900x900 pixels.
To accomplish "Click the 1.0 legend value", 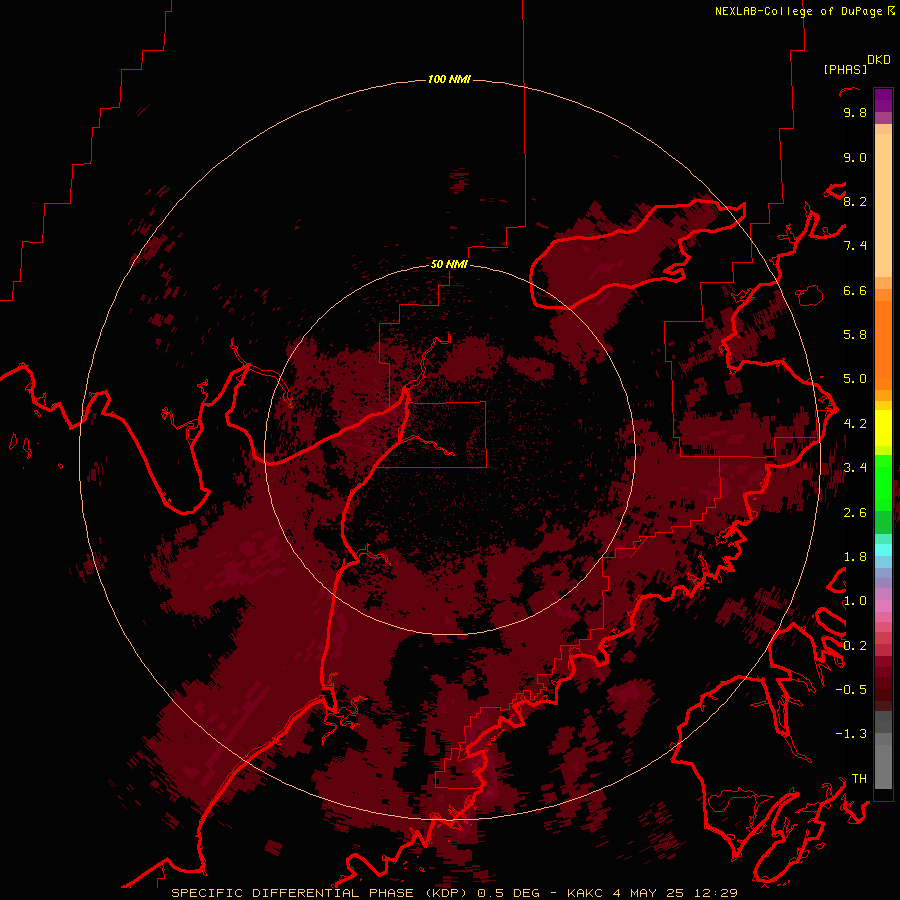I will tap(855, 601).
